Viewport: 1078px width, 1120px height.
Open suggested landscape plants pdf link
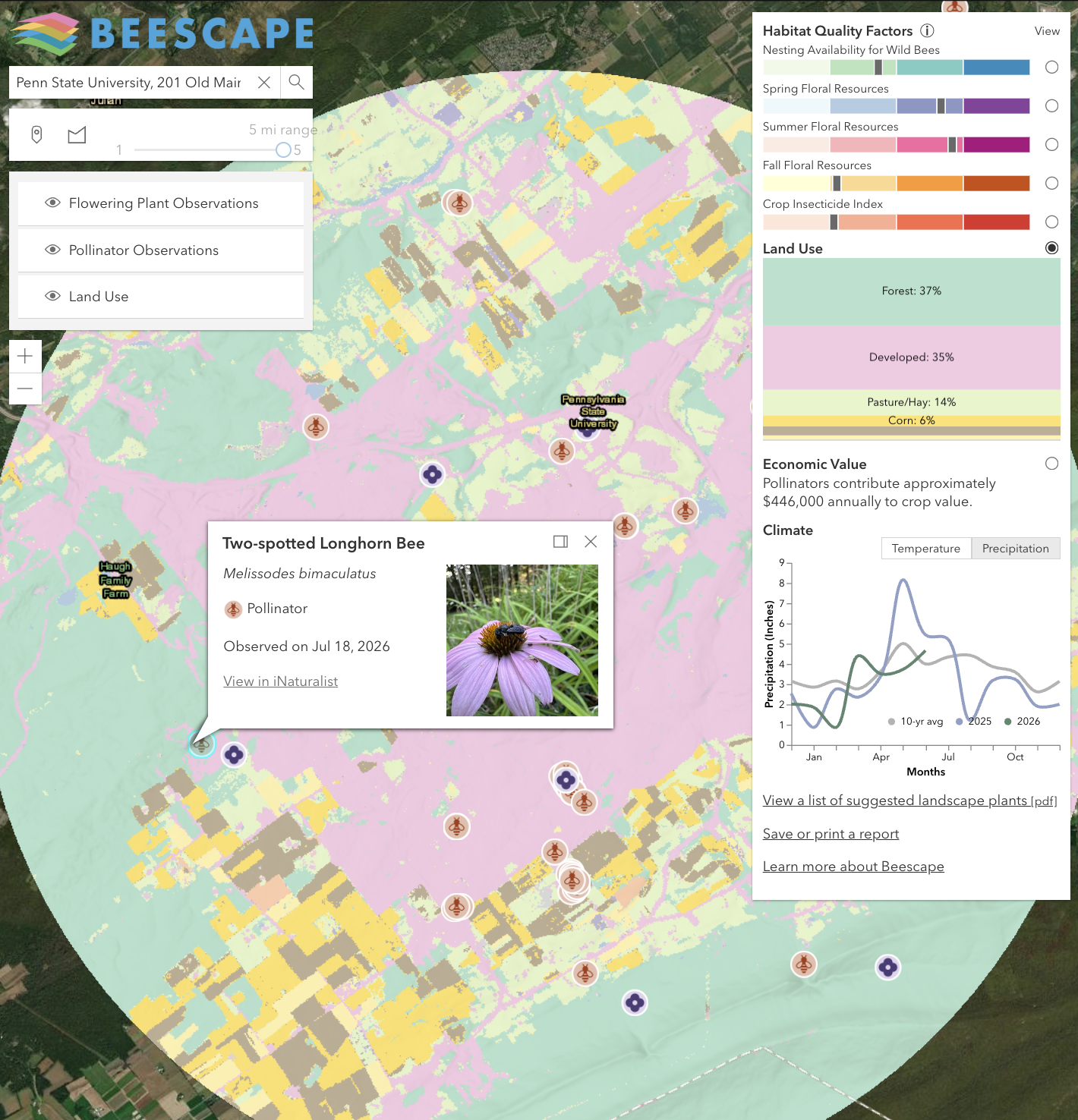[910, 801]
